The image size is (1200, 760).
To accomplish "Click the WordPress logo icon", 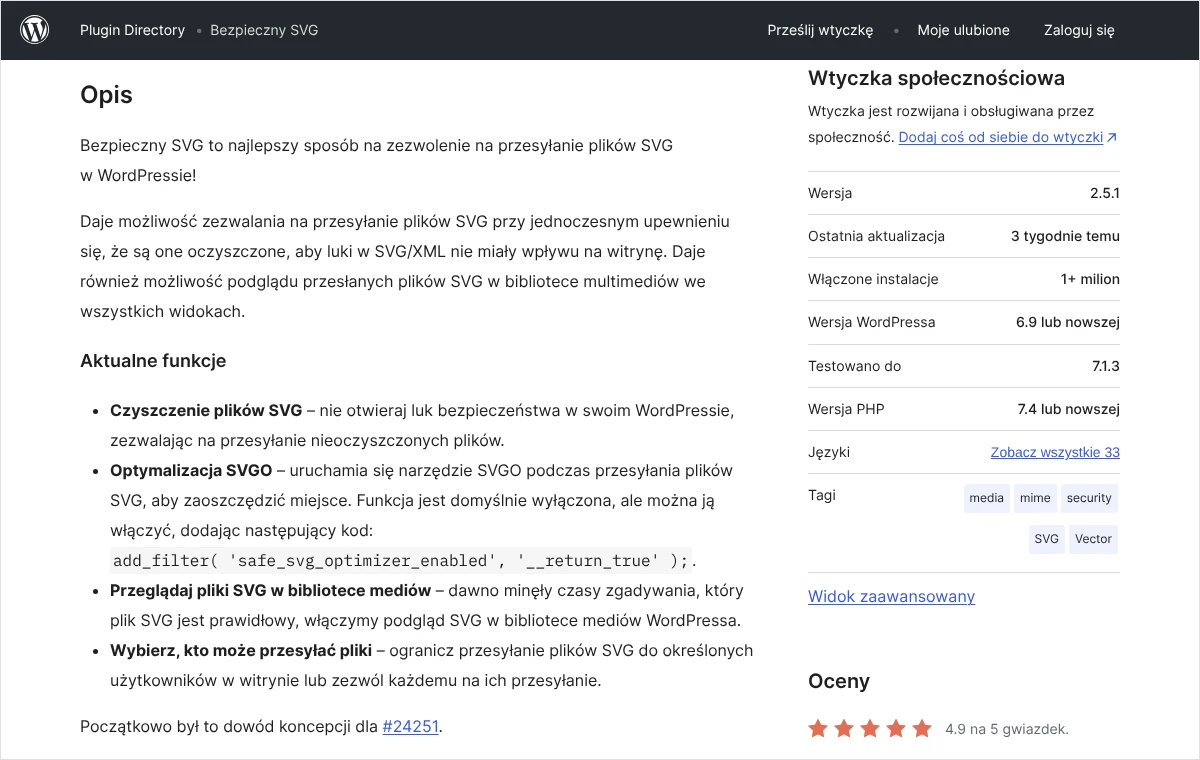I will pyautogui.click(x=35, y=30).
